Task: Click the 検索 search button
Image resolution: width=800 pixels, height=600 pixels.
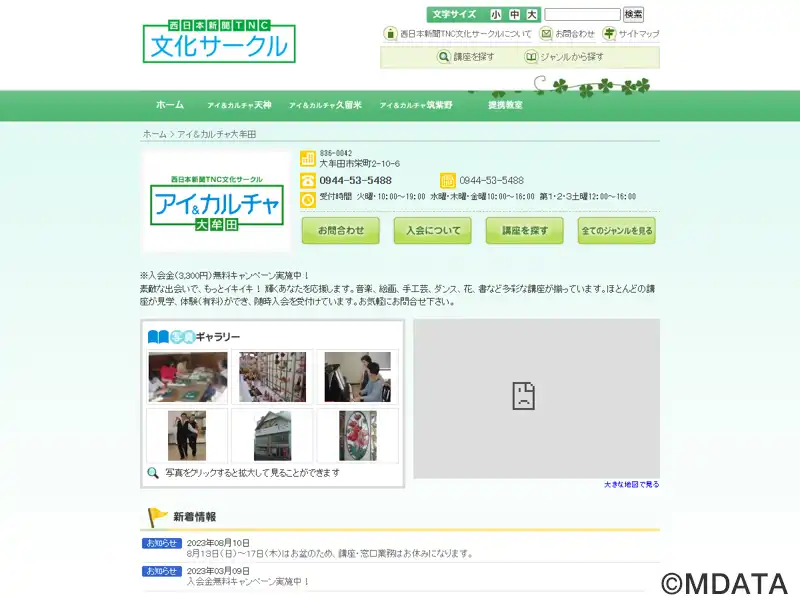Action: (633, 14)
